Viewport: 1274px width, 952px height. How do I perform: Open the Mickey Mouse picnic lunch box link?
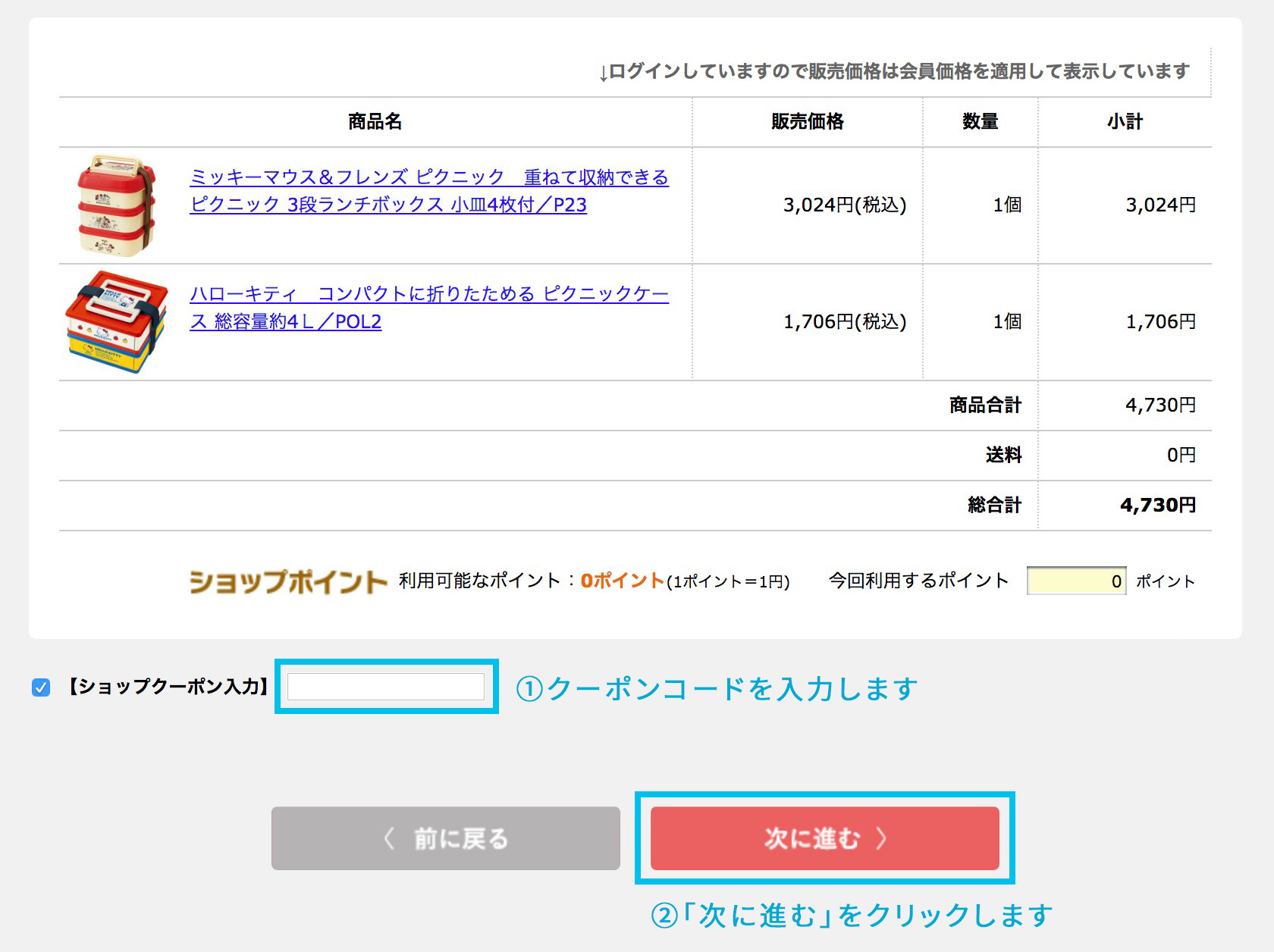[429, 191]
